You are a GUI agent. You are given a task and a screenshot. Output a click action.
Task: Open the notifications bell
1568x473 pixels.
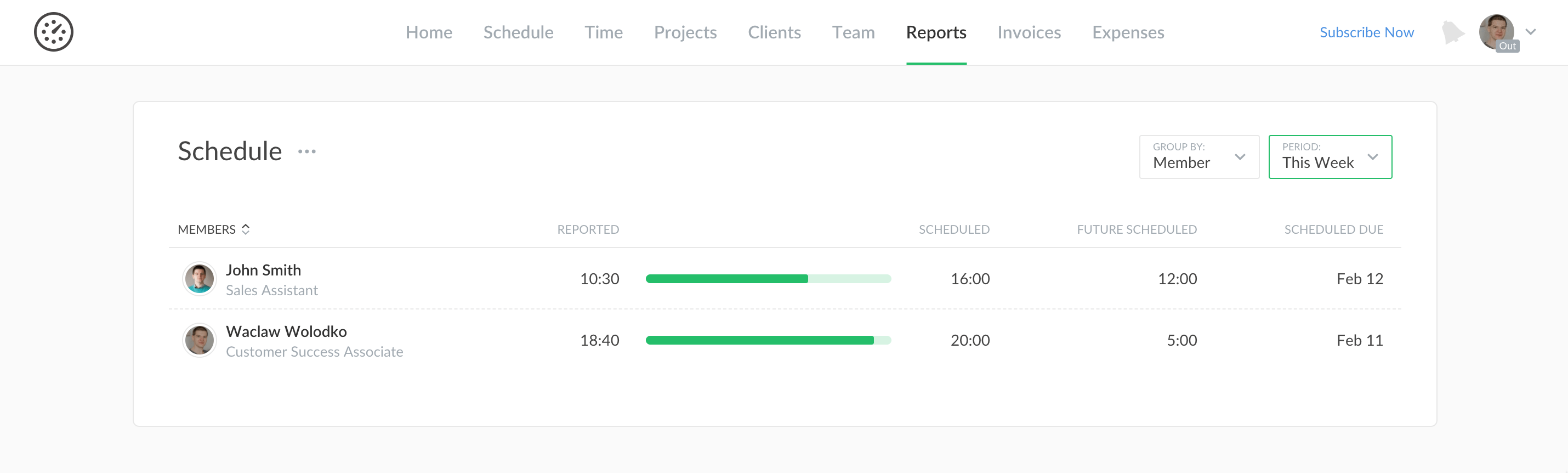click(1452, 32)
